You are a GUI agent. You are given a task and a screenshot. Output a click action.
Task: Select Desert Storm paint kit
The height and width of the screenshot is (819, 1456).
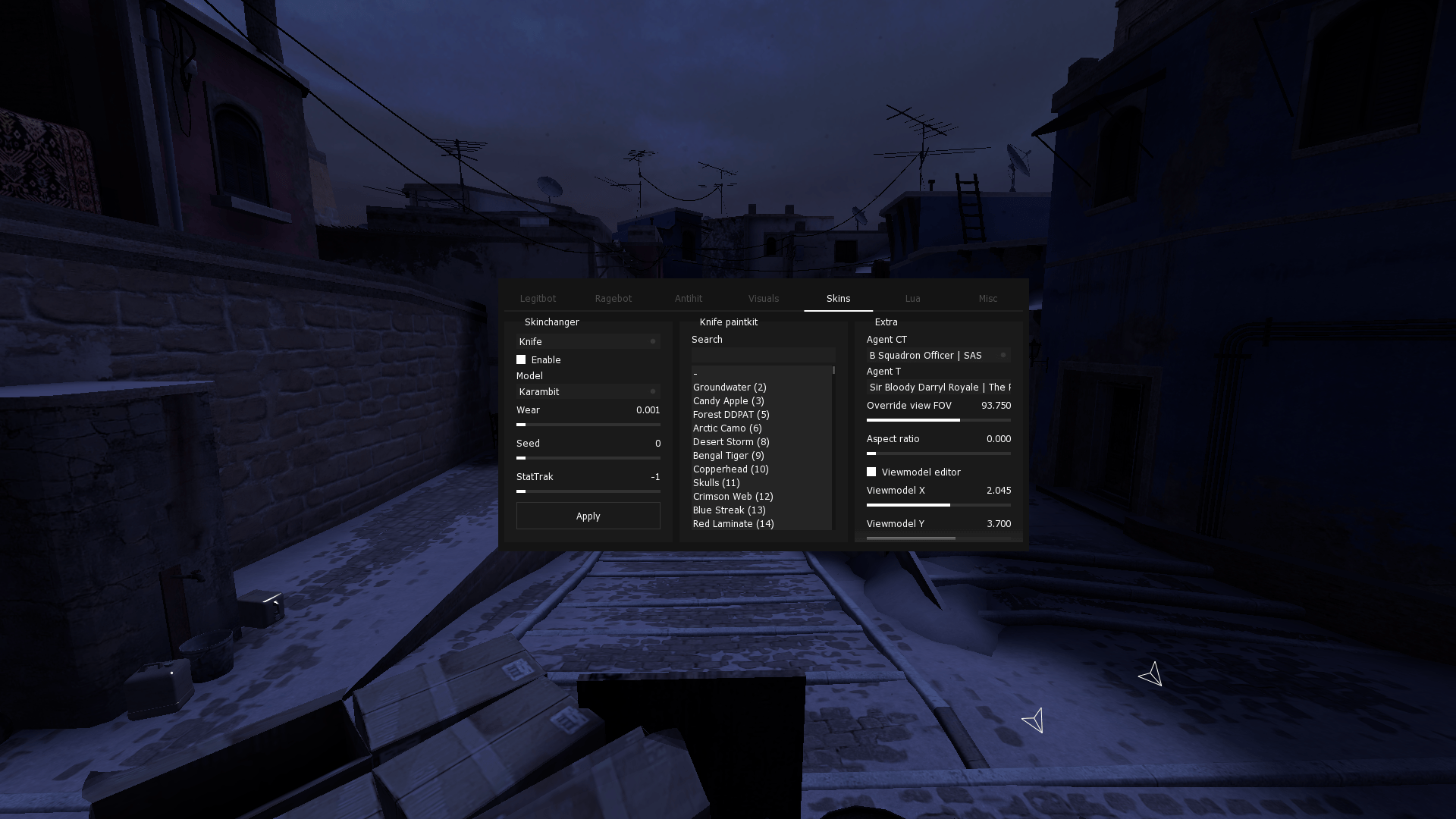click(732, 441)
